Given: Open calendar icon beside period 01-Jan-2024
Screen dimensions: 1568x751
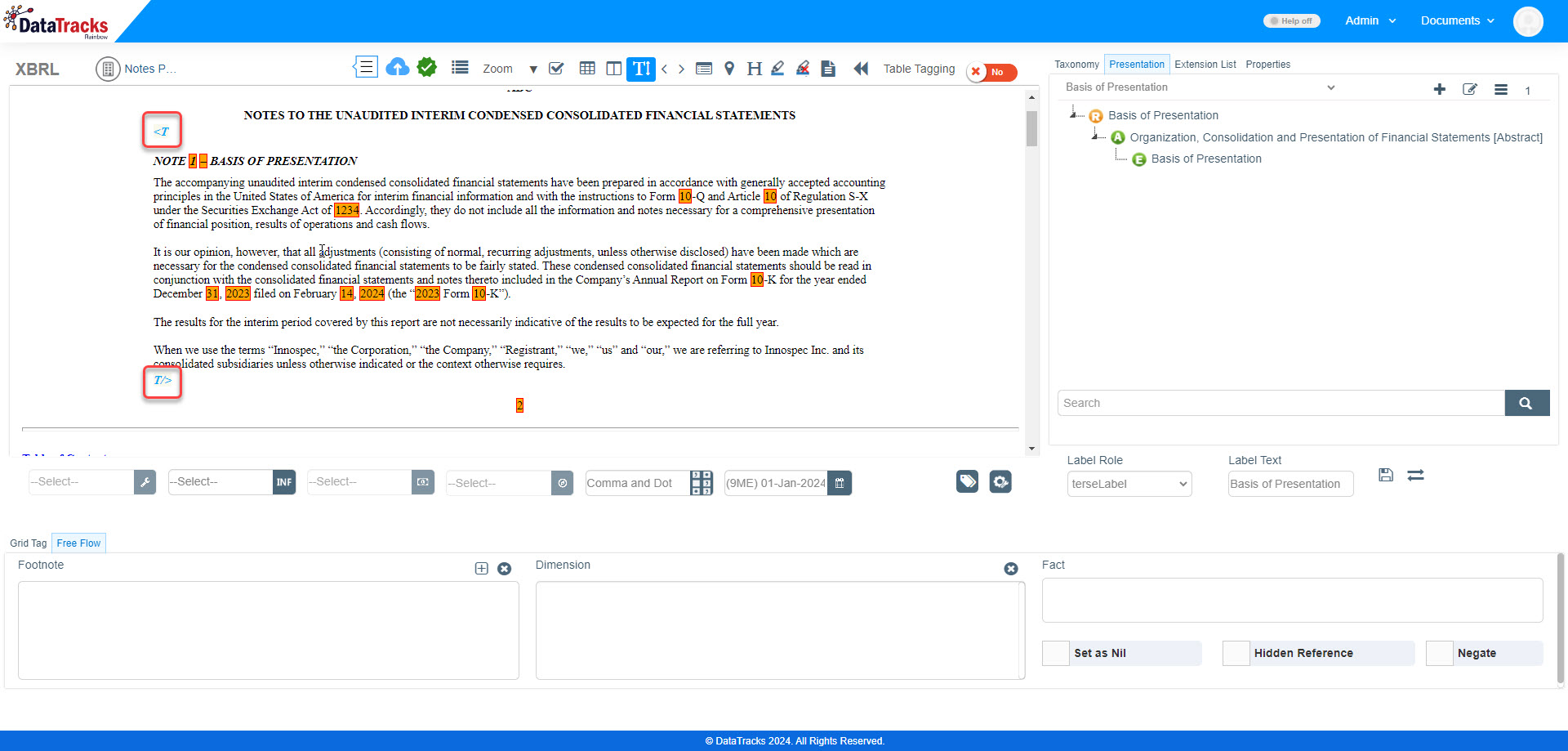Looking at the screenshot, I should (840, 483).
